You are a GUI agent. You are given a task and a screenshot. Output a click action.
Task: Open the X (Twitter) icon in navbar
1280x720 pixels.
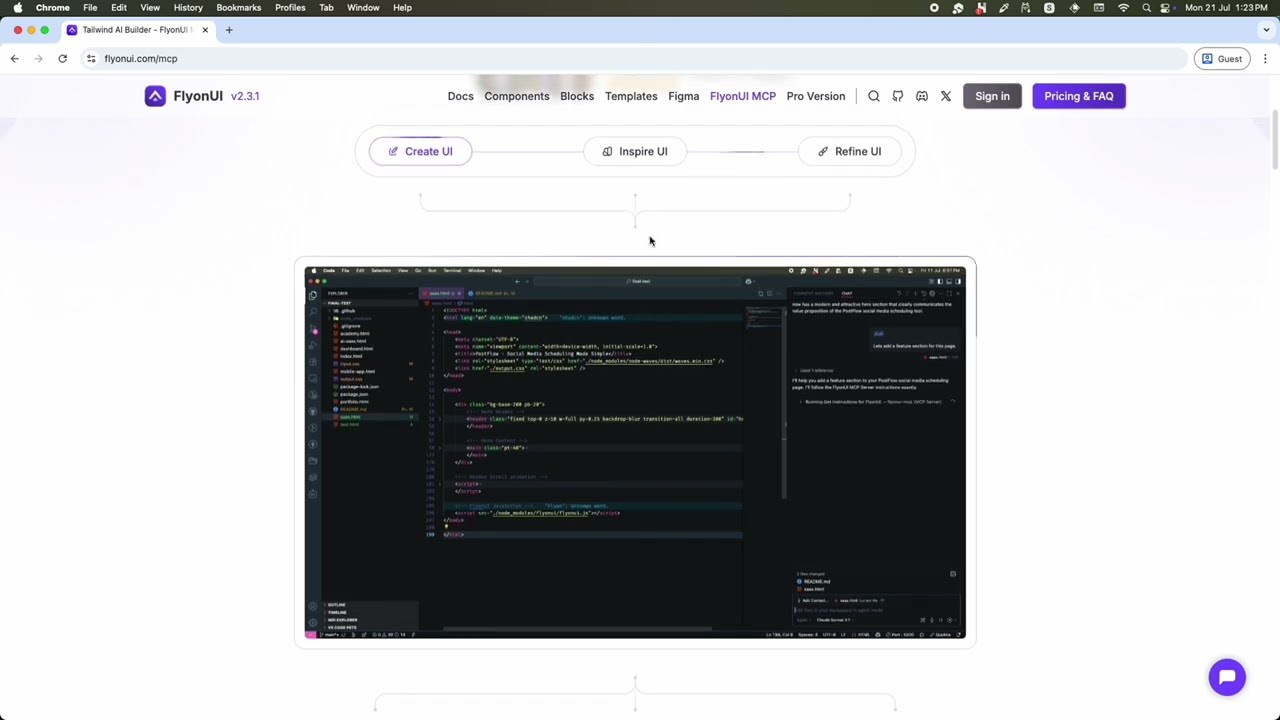point(946,96)
